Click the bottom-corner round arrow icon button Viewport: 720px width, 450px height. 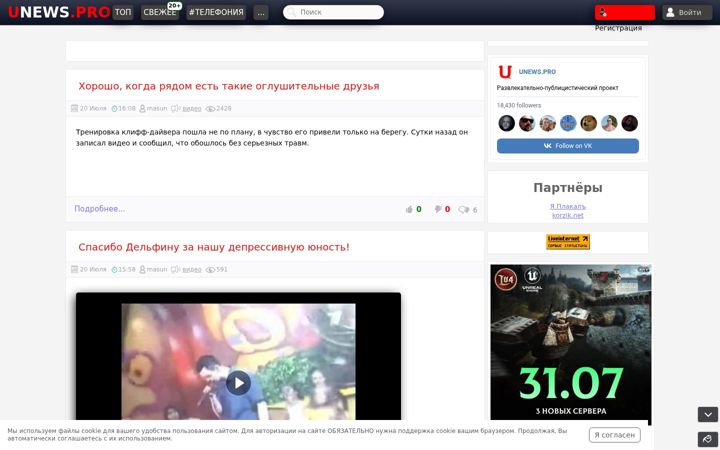coord(708,439)
